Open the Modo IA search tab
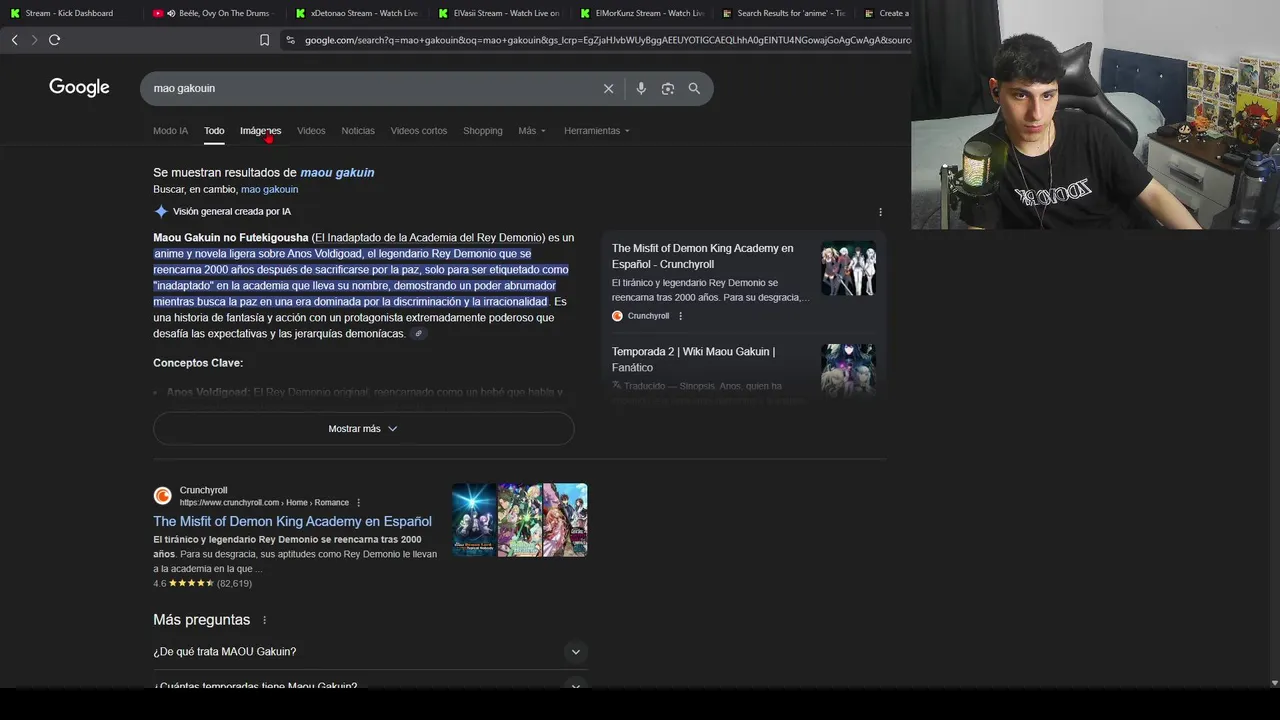The height and width of the screenshot is (720, 1280). (170, 131)
